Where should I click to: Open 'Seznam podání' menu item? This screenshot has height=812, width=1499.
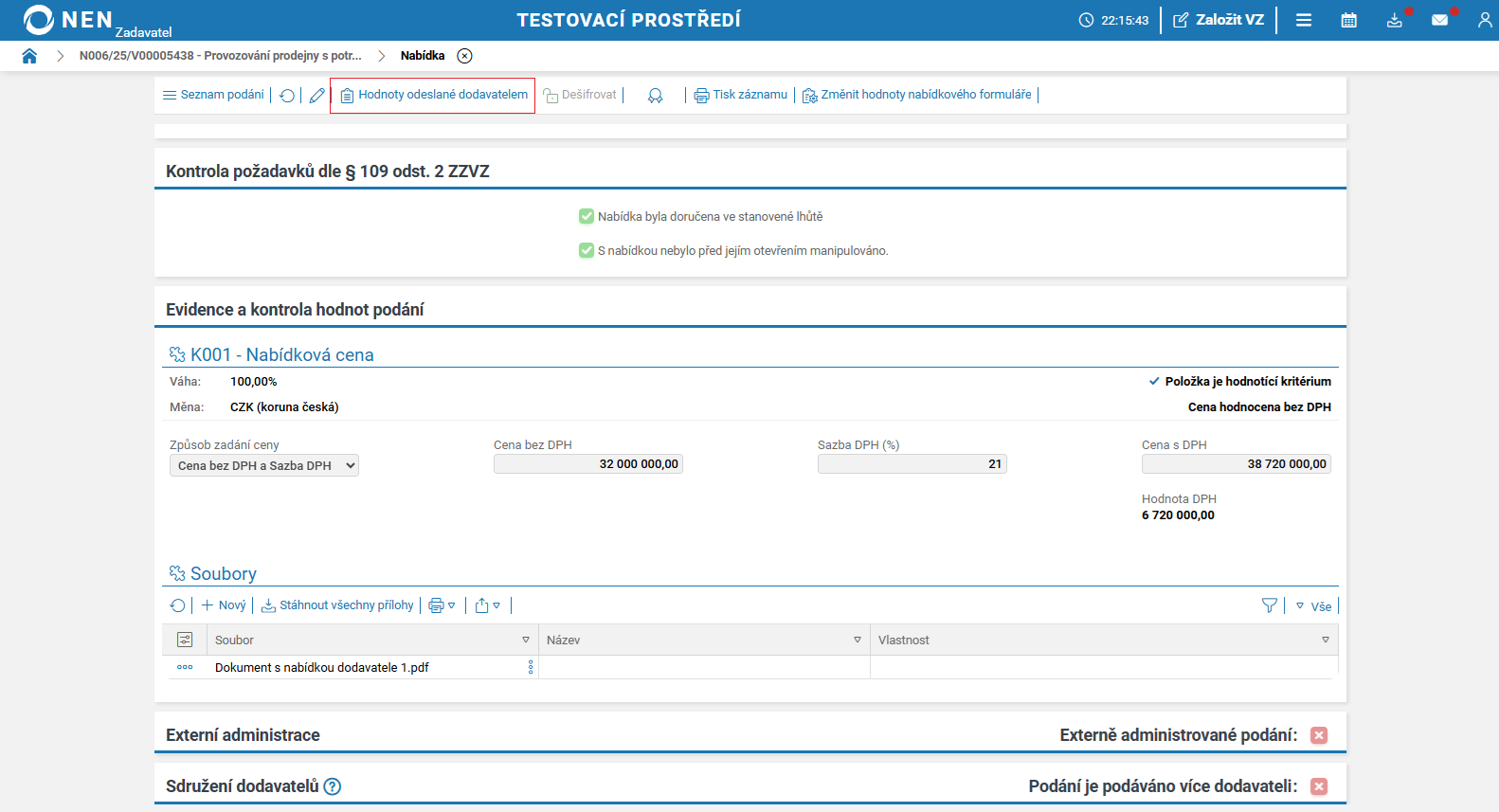click(x=213, y=95)
